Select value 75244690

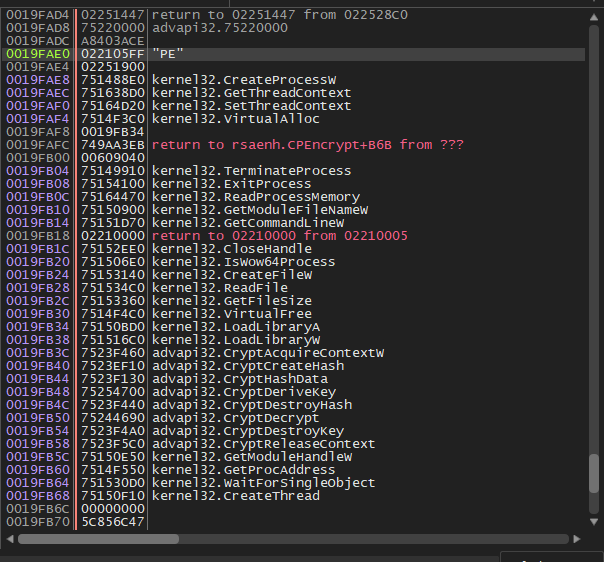[x=112, y=418]
